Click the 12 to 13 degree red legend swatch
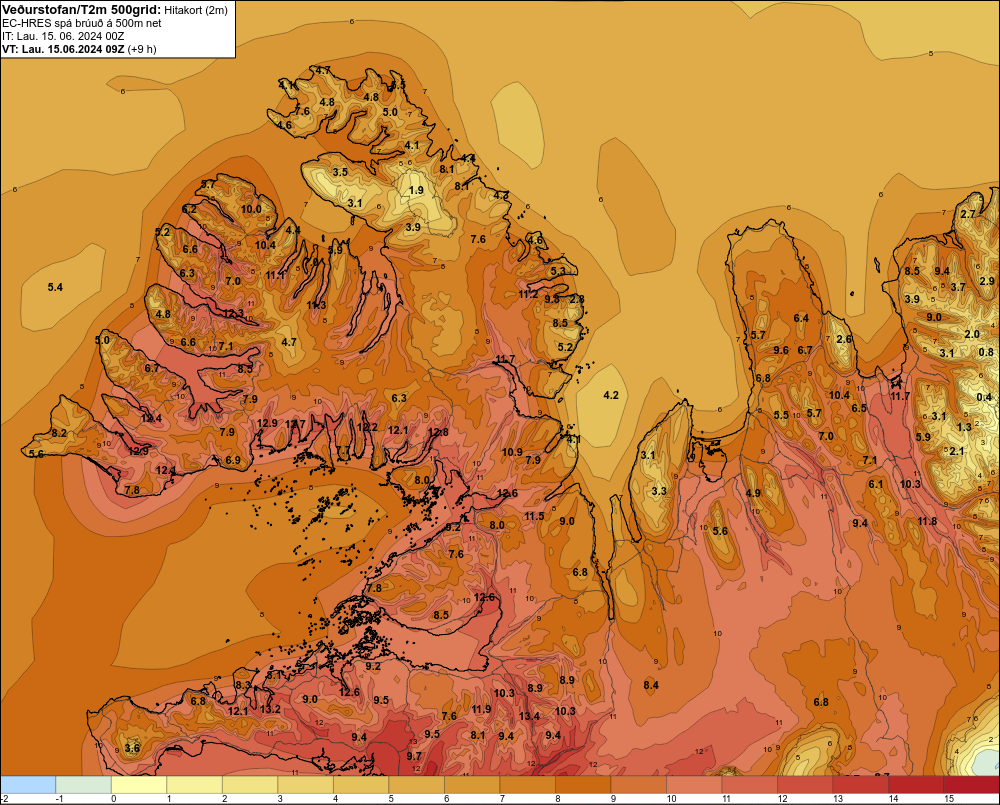This screenshot has width=1000, height=805. (x=805, y=785)
